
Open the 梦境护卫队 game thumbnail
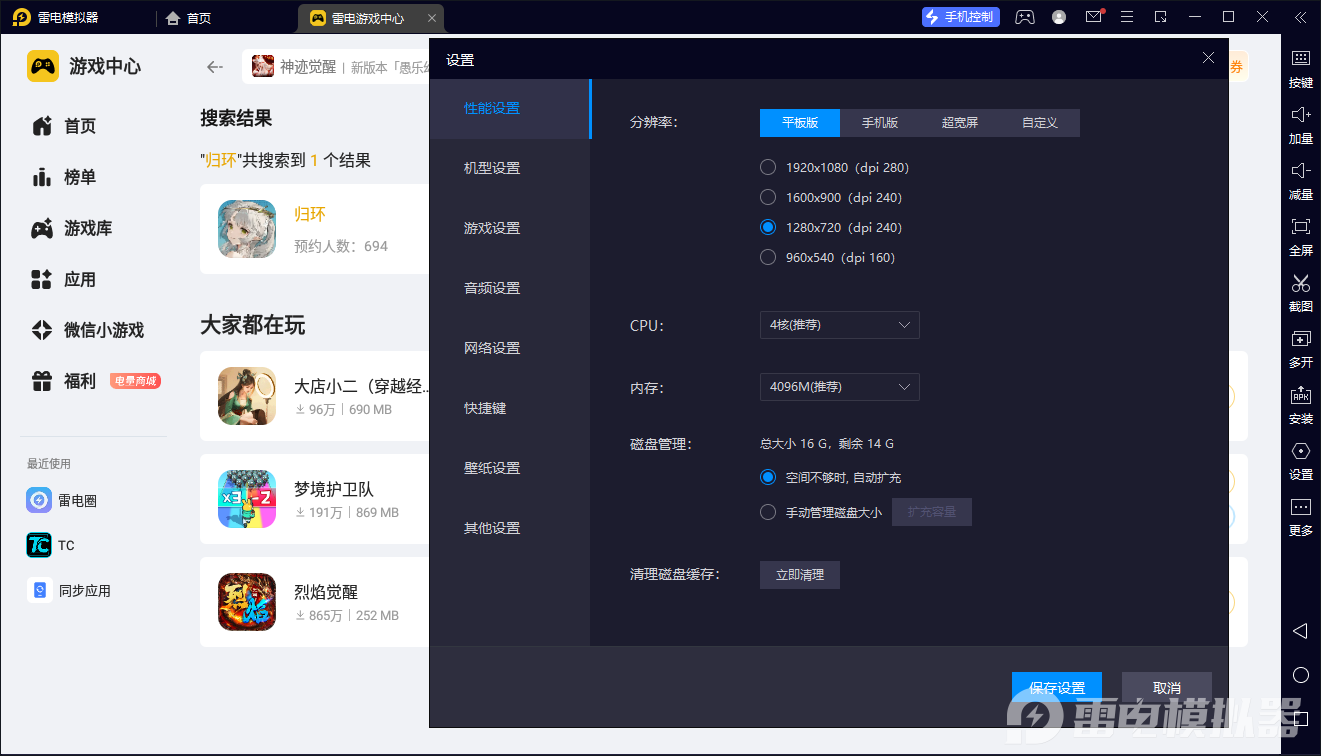coord(247,499)
